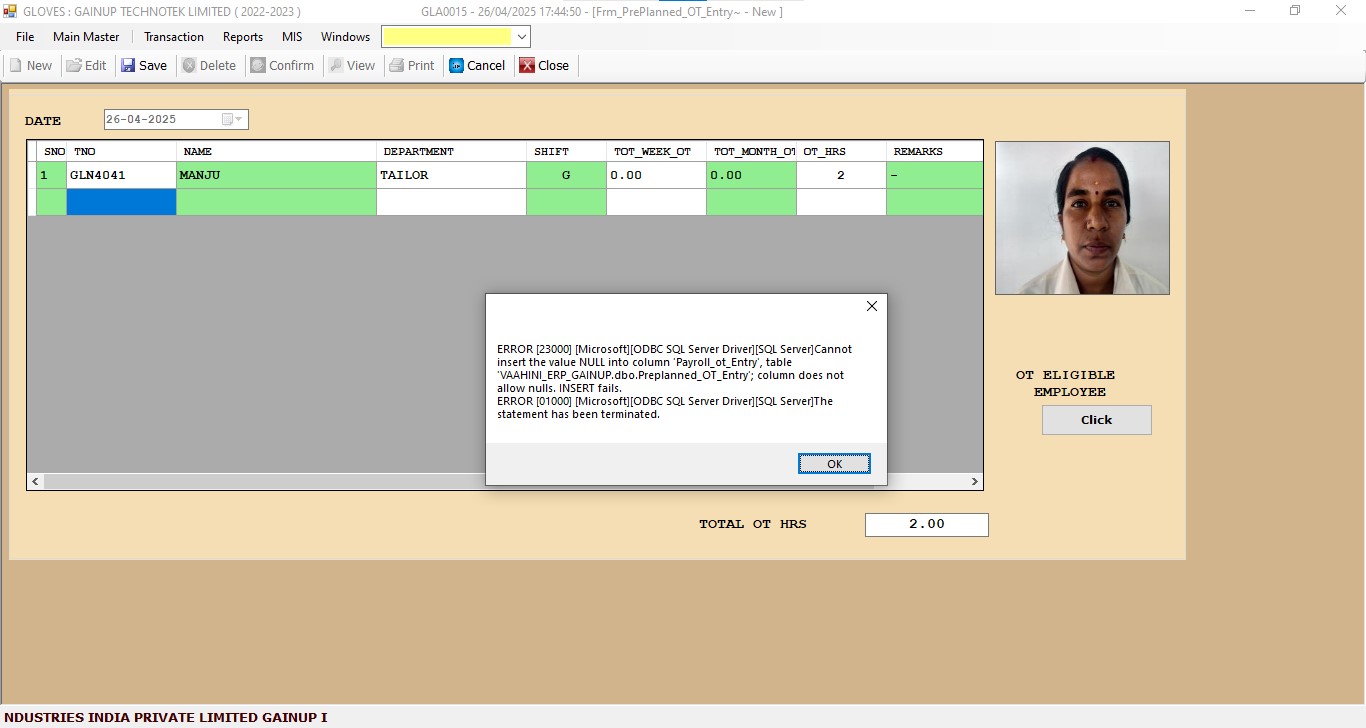The image size is (1366, 728).
Task: Click the Save toolbar icon
Action: pos(128,66)
